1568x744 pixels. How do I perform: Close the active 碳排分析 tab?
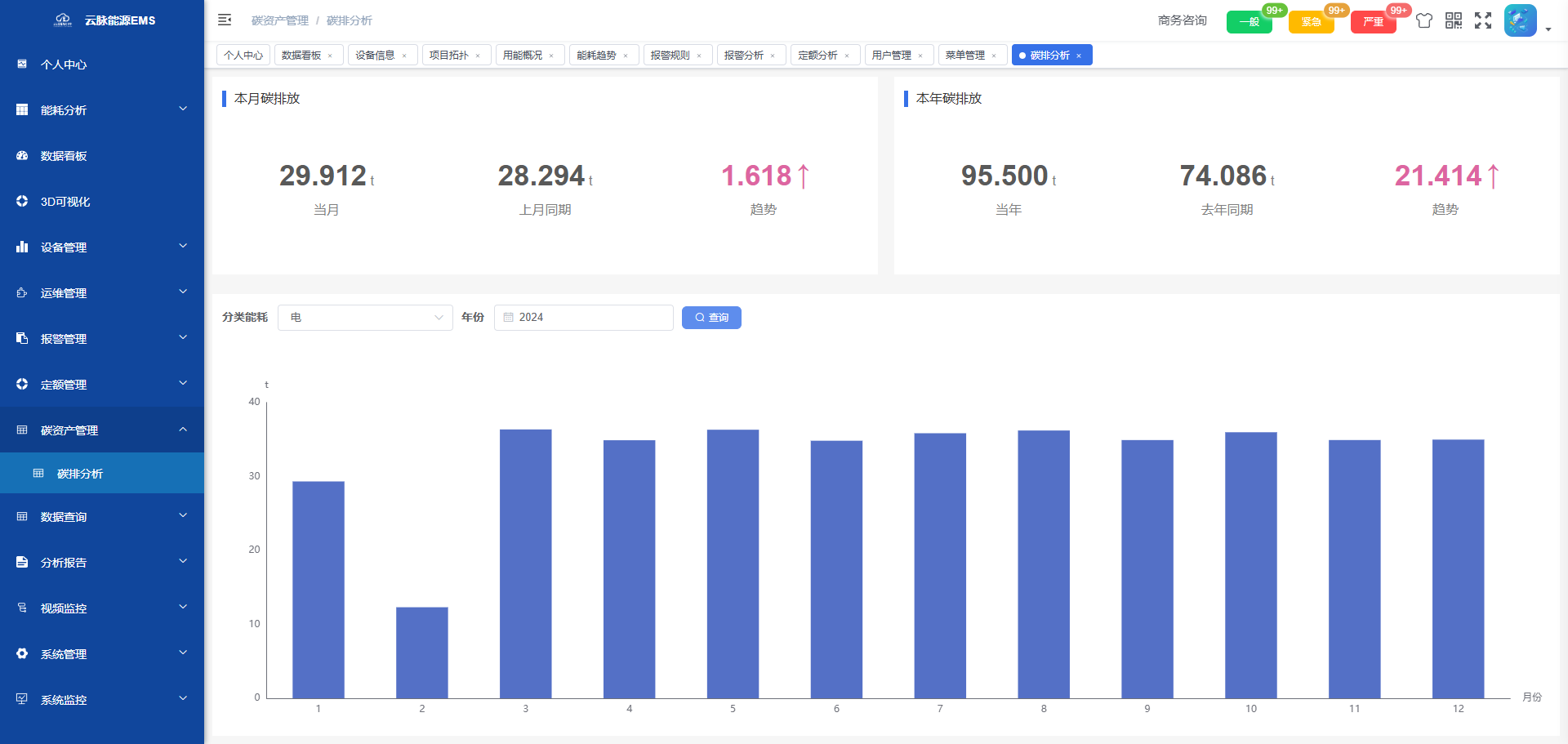(1079, 56)
